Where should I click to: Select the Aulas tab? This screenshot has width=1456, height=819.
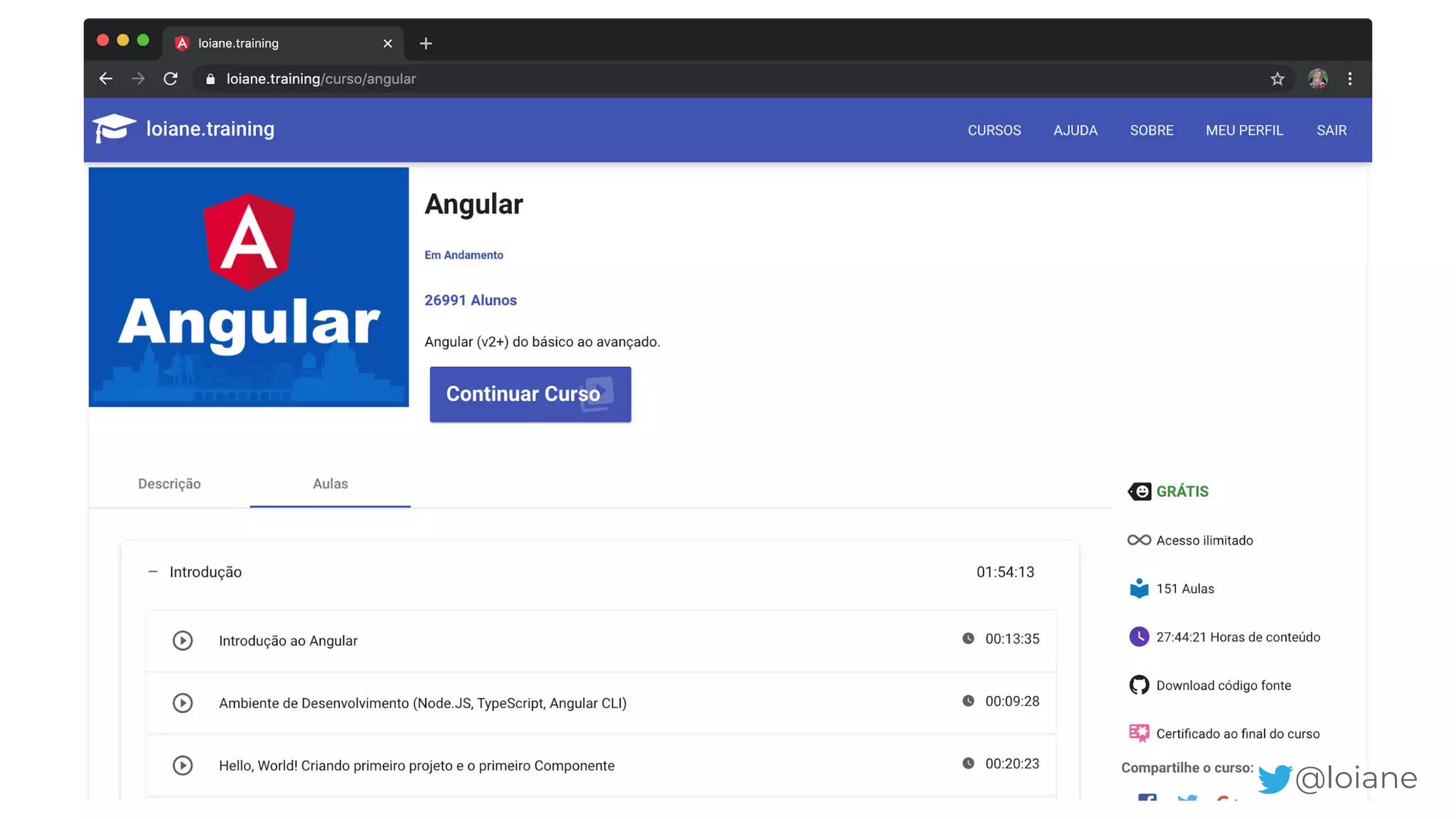(330, 483)
